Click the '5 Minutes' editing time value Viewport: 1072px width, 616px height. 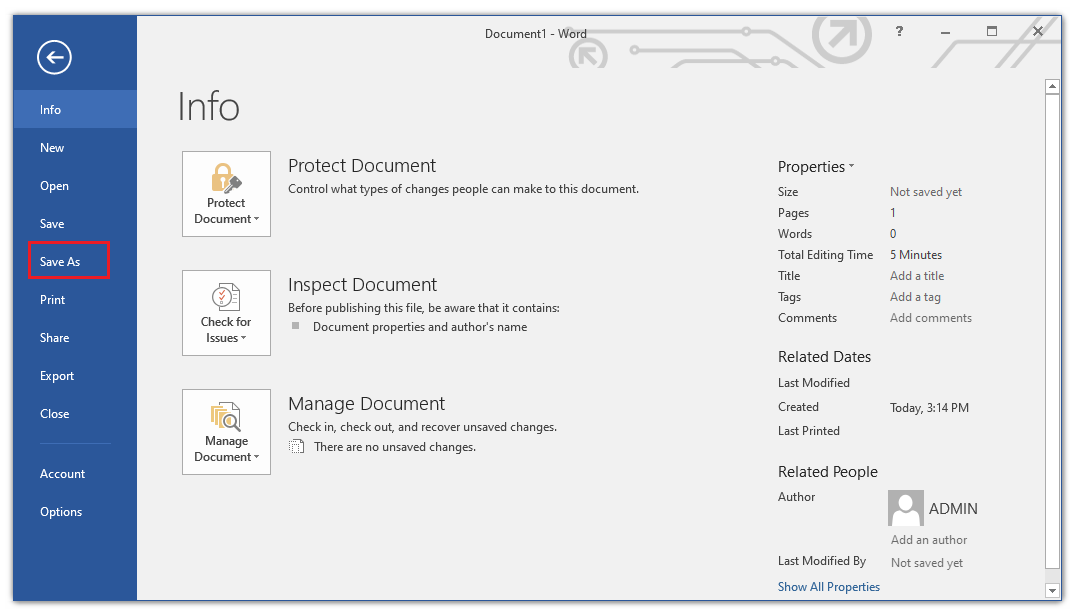tap(916, 255)
